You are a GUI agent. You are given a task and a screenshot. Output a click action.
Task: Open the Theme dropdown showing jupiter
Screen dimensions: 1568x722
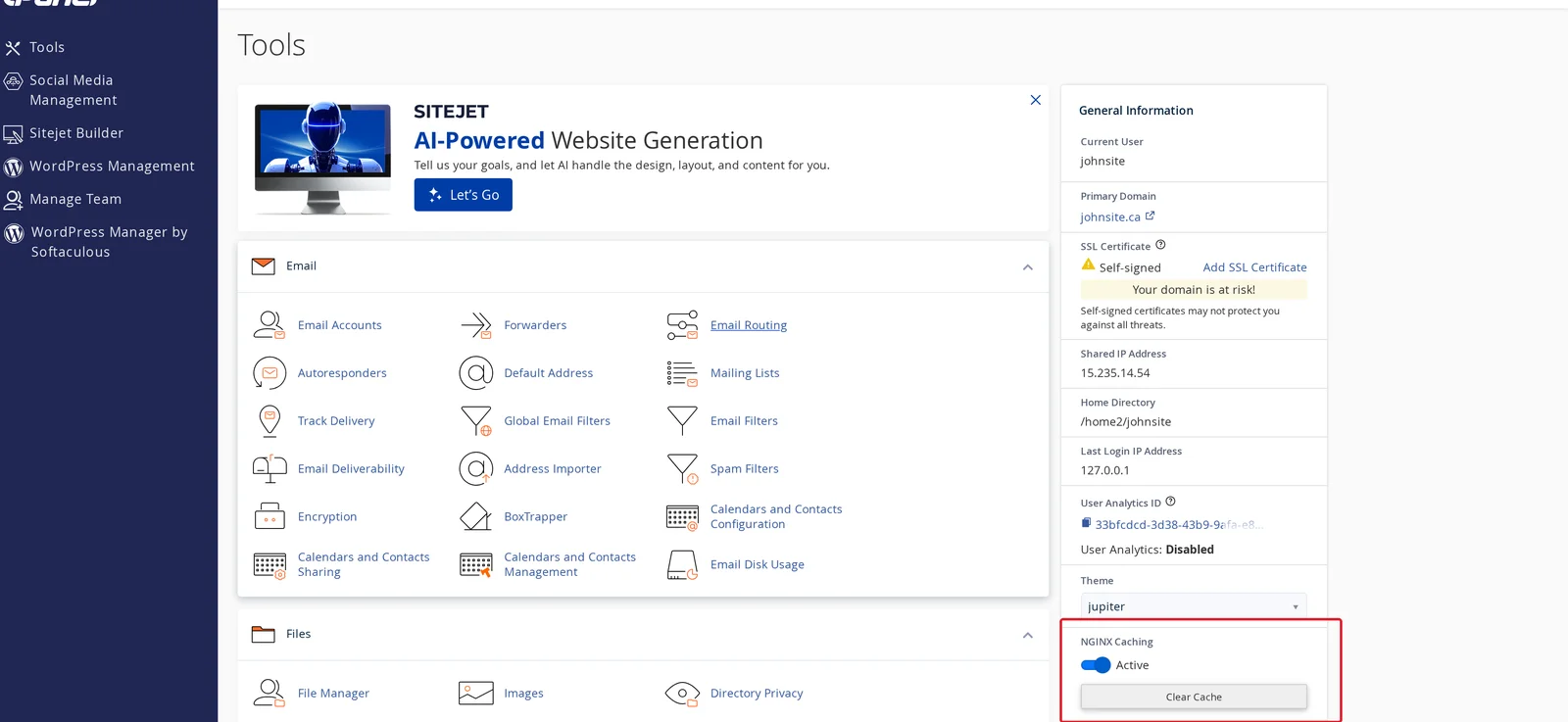point(1194,606)
